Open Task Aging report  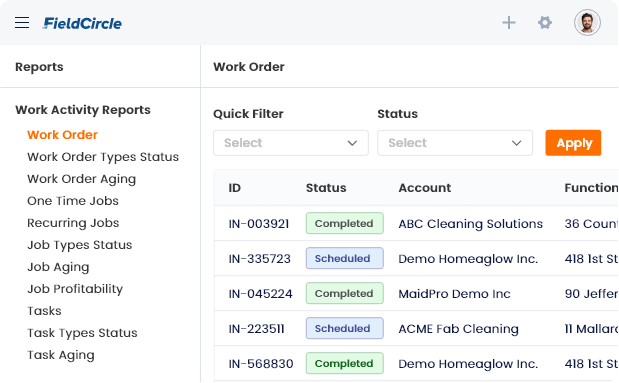[61, 355]
